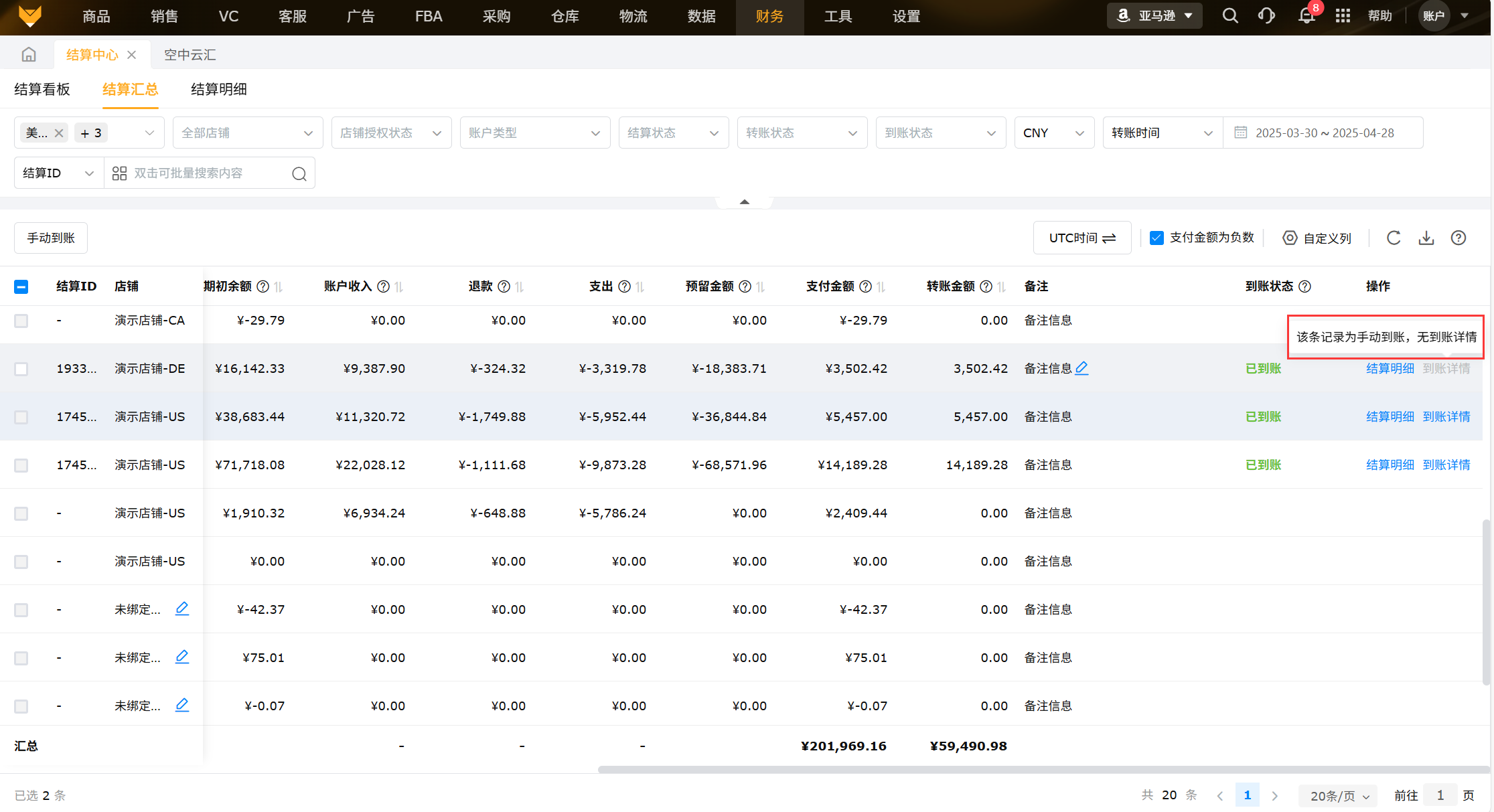Screen dimensions: 1494x812
Task: Open 到账详情 link for first 演示店铺-US row
Action: 1446,416
